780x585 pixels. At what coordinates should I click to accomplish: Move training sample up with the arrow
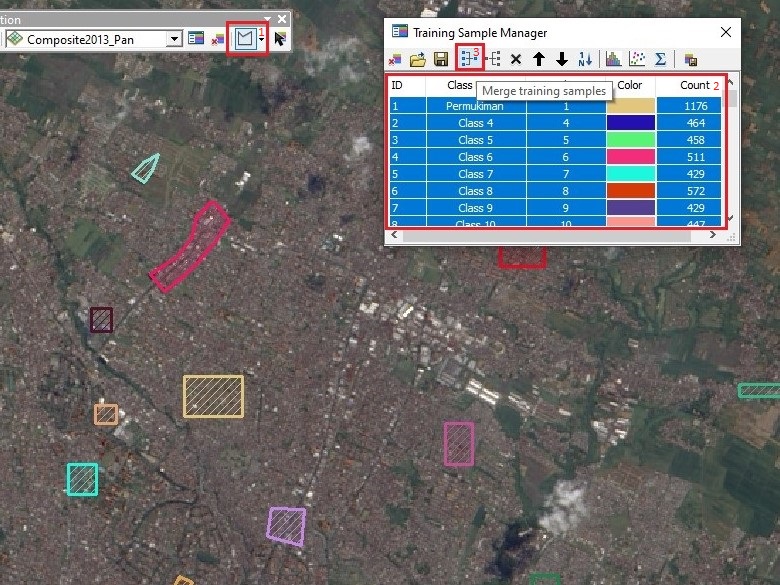tap(539, 60)
